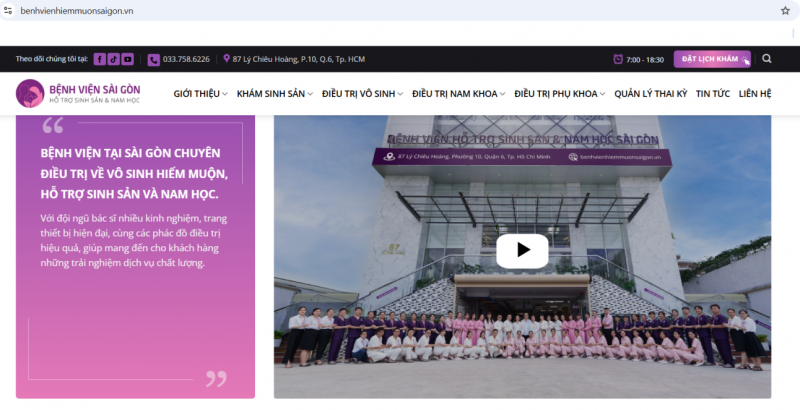Open the KHÁM SINH SẢN menu
The image size is (800, 410).
click(271, 94)
